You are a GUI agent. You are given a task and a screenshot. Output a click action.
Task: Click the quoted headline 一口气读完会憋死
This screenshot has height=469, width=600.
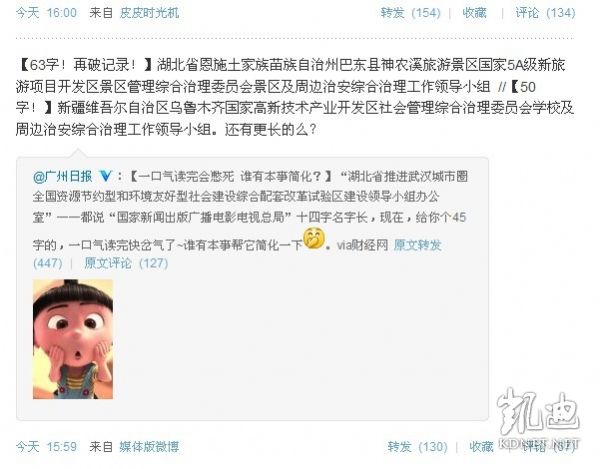coord(186,176)
